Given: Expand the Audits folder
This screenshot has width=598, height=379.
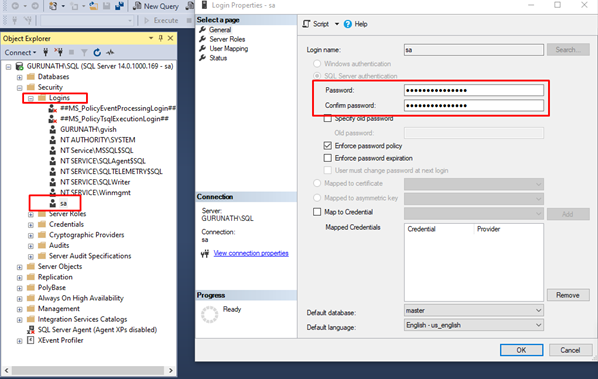Looking at the screenshot, I should click(31, 246).
